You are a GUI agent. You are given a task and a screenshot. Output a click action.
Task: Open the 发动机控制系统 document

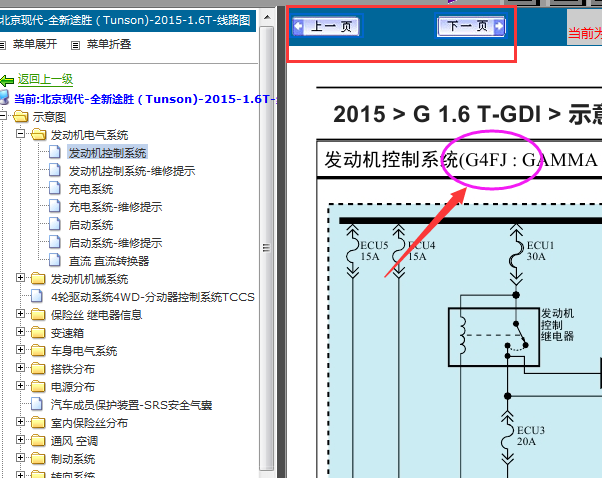click(108, 153)
